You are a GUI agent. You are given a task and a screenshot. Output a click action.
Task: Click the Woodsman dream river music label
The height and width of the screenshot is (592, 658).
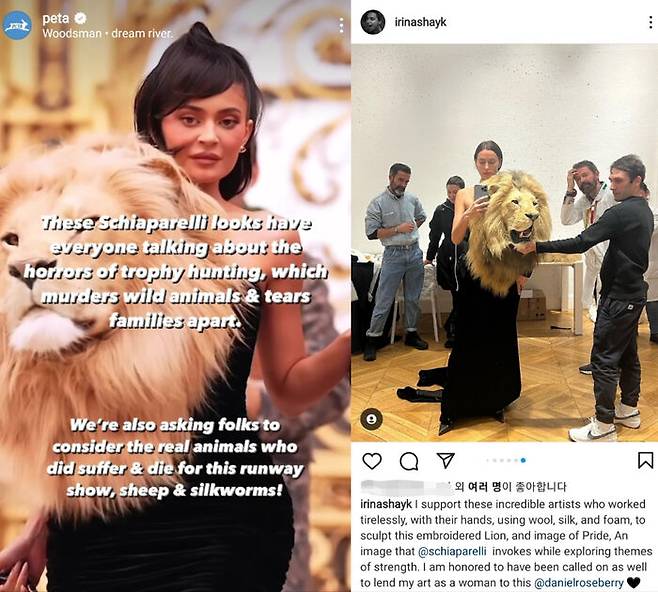point(107,34)
